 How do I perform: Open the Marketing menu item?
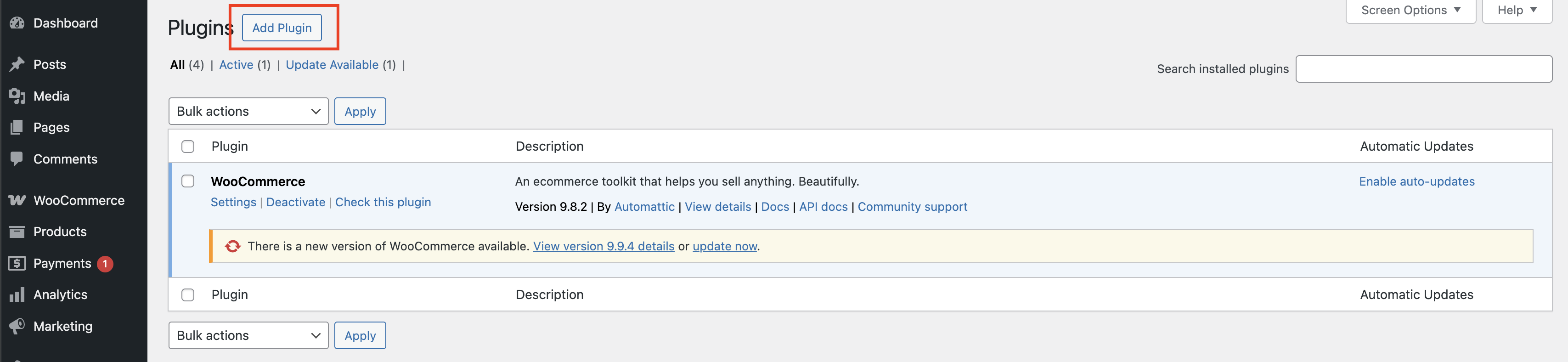(63, 326)
